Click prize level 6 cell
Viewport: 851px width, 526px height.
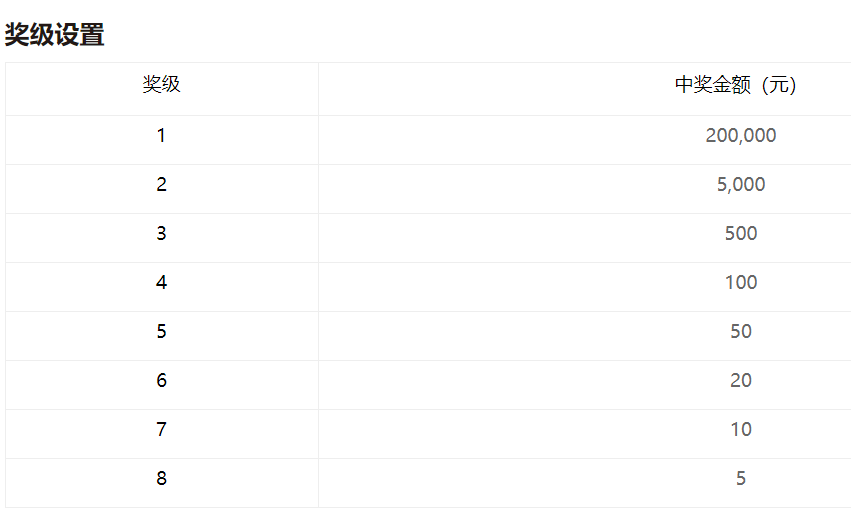[x=162, y=385]
